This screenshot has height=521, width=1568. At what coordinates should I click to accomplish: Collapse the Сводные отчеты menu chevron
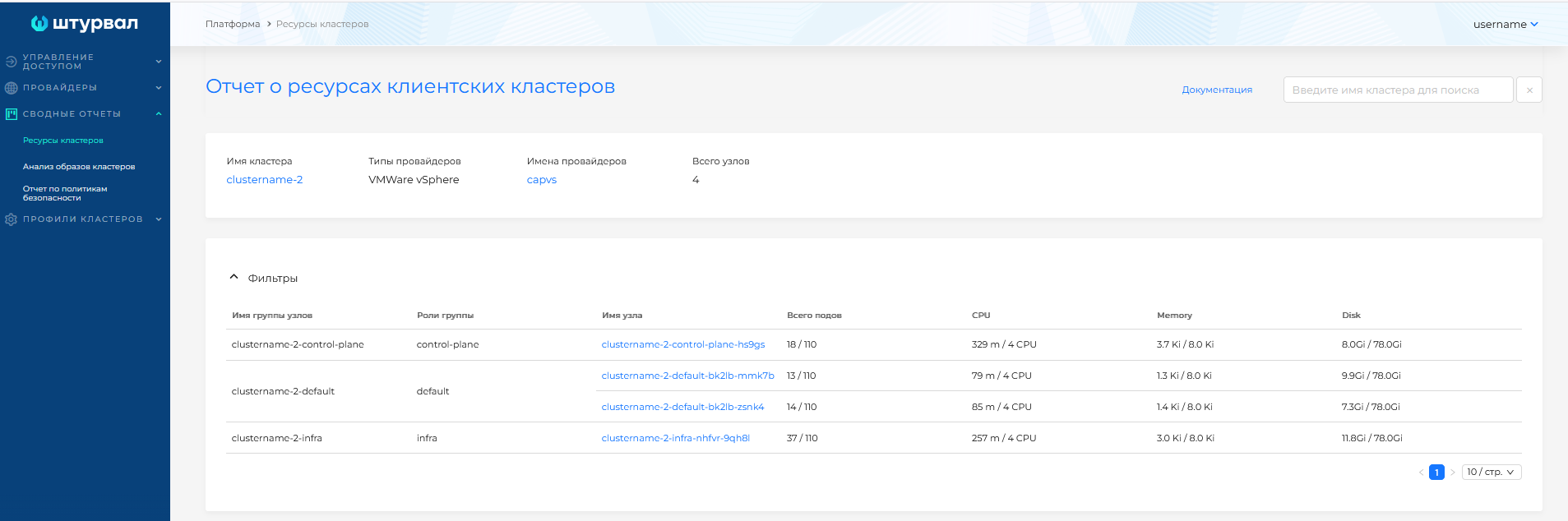(x=159, y=114)
